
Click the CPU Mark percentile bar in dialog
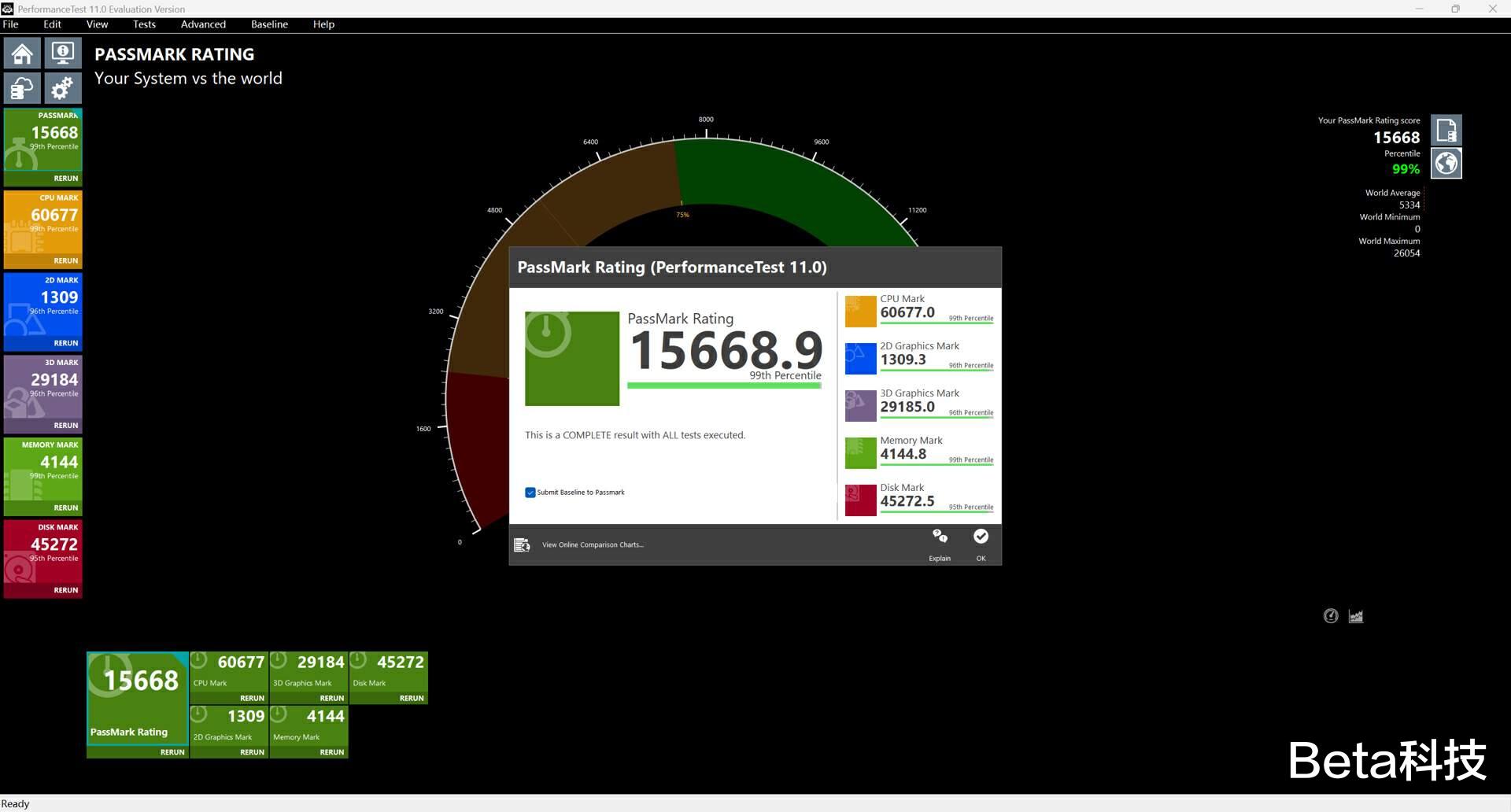937,323
